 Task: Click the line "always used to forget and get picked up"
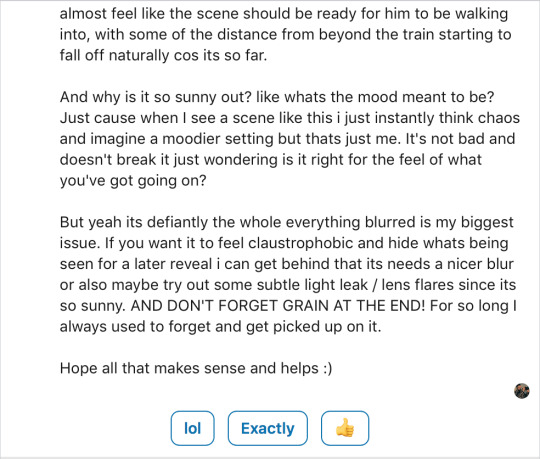click(x=220, y=326)
